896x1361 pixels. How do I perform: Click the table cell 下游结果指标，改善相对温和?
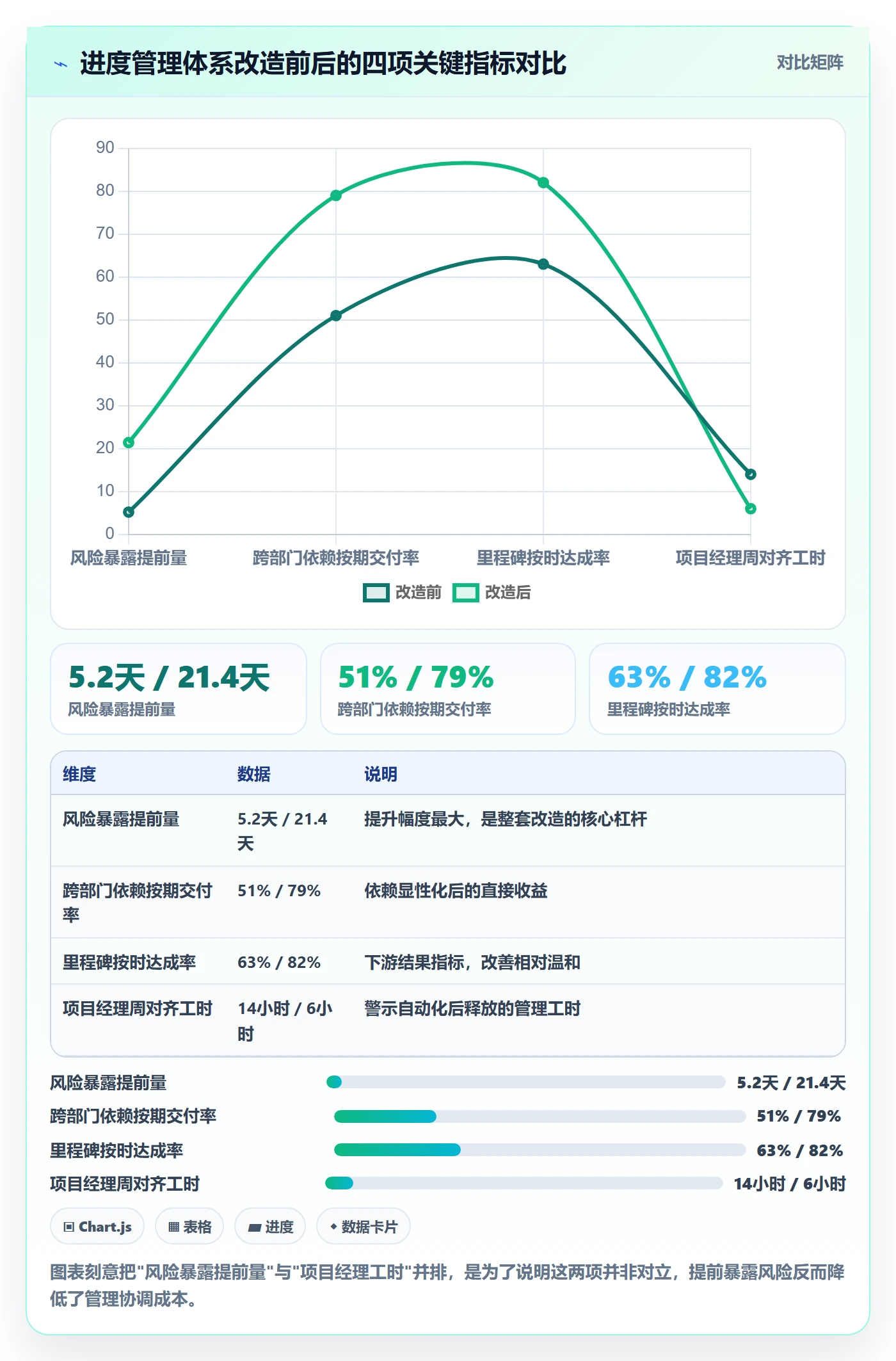[x=472, y=962]
